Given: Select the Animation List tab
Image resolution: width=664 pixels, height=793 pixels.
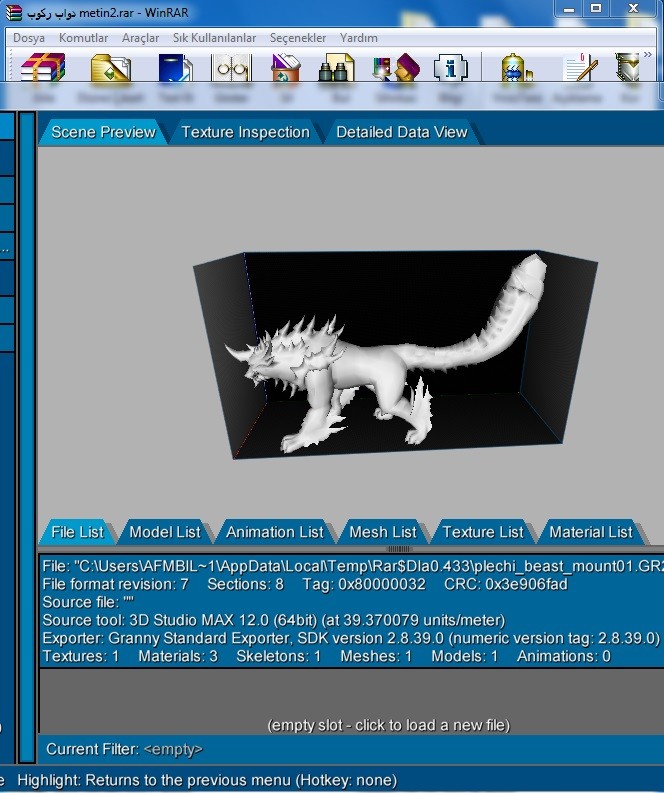Looking at the screenshot, I should tap(275, 532).
